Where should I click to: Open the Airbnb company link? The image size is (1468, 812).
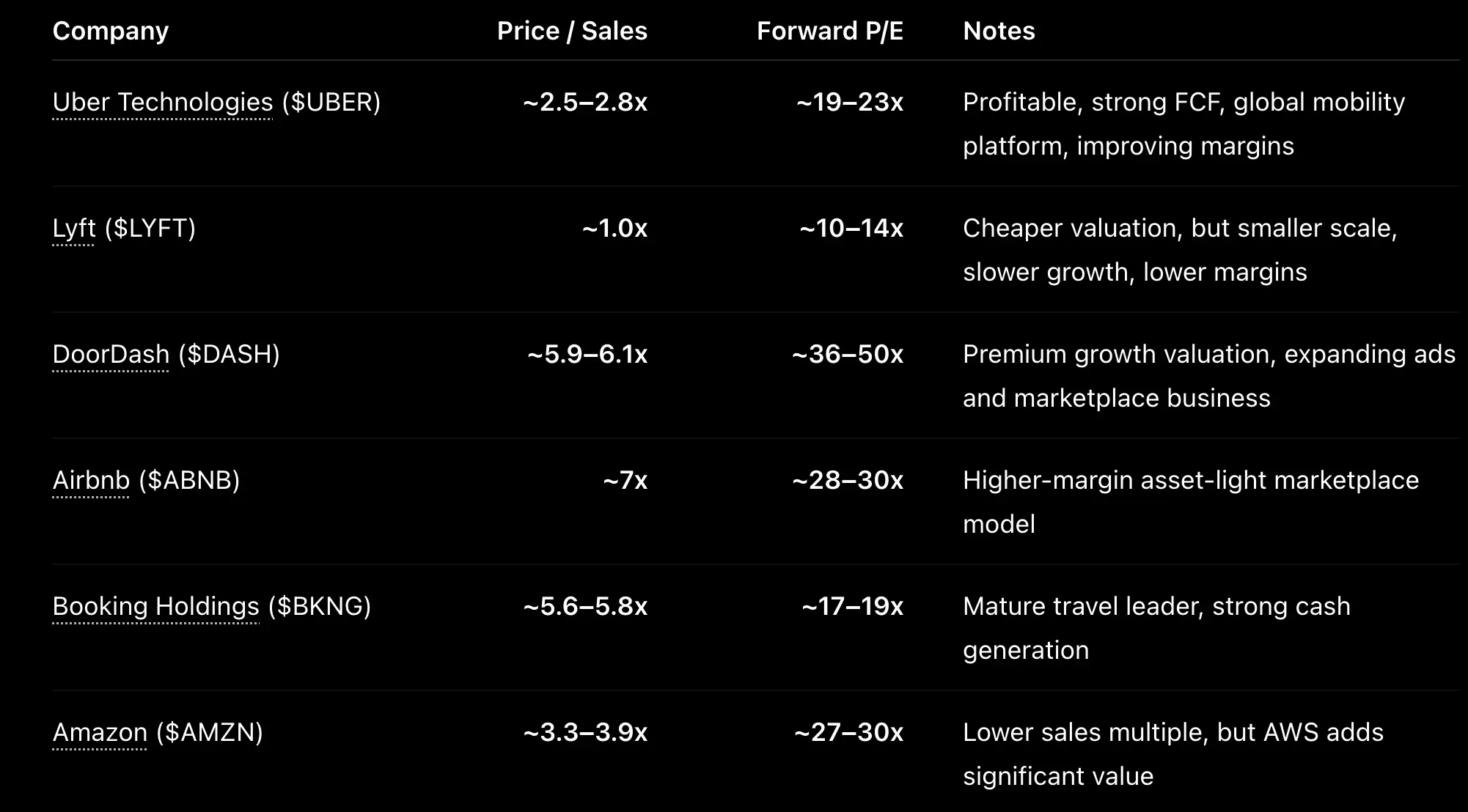tap(91, 481)
